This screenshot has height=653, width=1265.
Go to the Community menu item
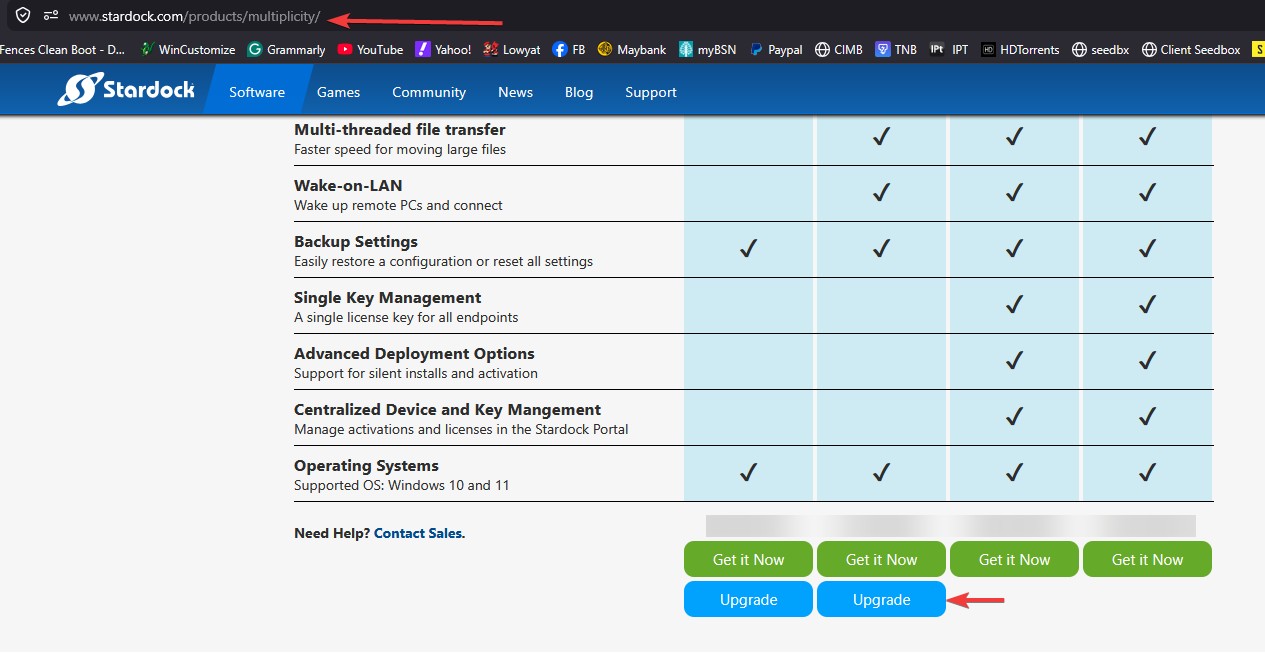[429, 92]
